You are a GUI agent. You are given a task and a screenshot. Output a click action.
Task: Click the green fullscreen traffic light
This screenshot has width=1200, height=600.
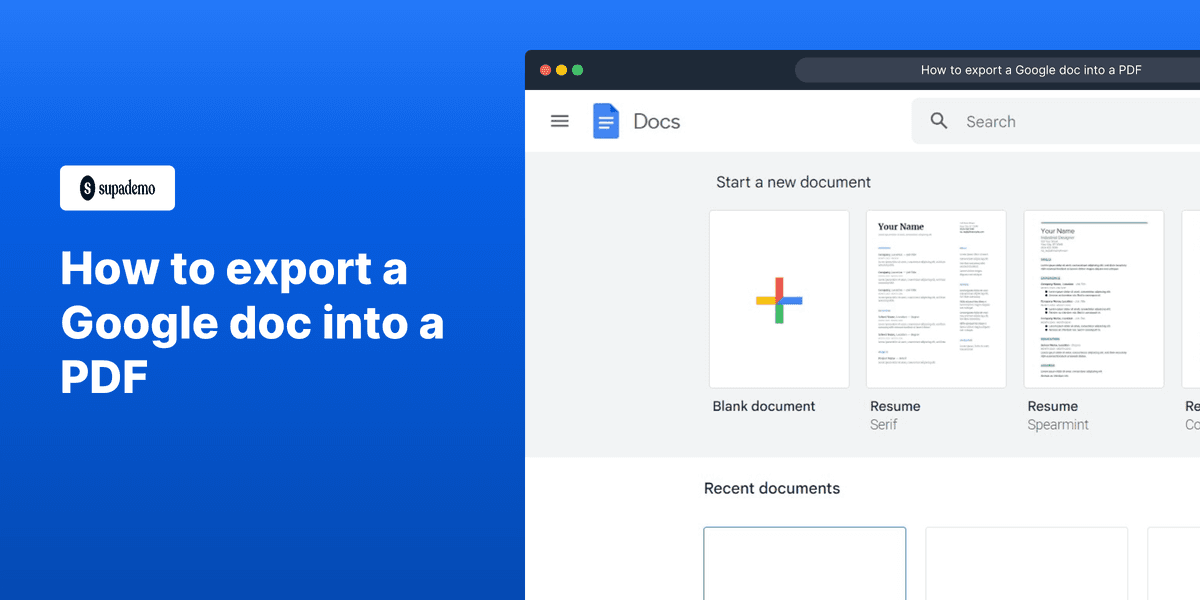point(576,70)
